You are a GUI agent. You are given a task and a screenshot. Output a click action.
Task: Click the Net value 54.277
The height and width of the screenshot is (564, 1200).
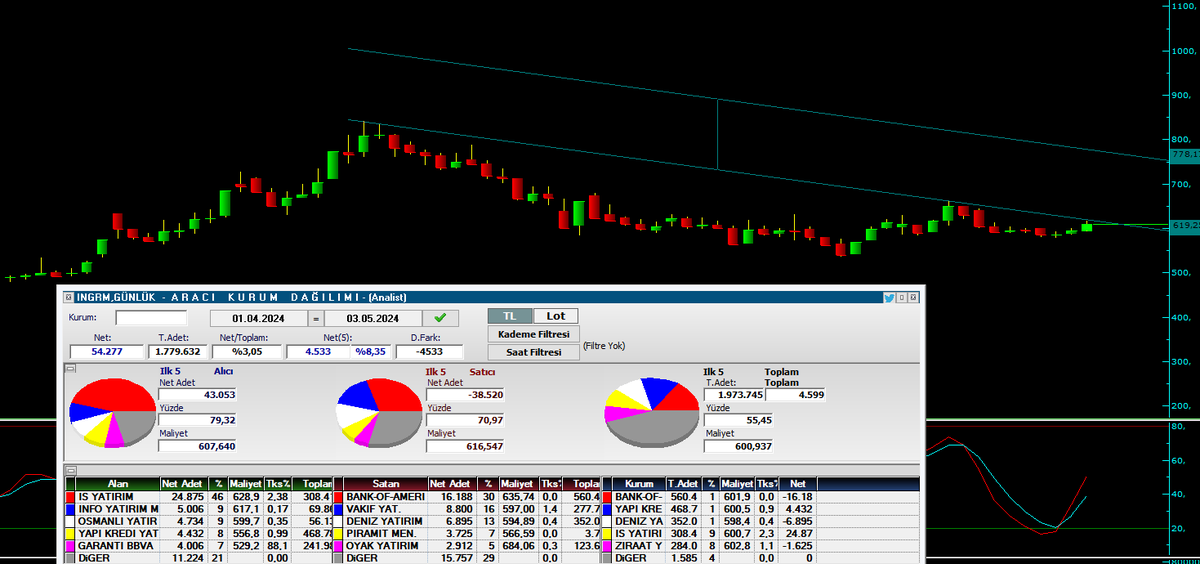click(x=107, y=352)
